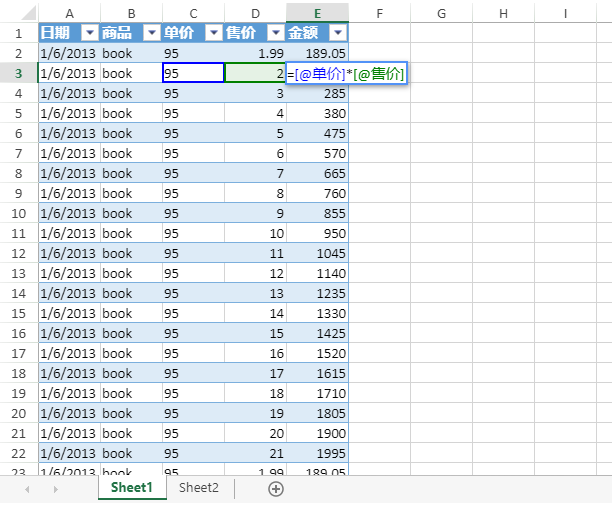
Task: Click the 金额 cell 1615
Action: pyautogui.click(x=318, y=373)
